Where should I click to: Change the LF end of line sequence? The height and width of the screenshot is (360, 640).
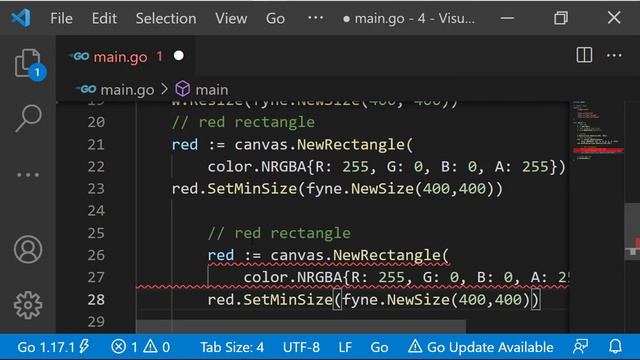345,347
